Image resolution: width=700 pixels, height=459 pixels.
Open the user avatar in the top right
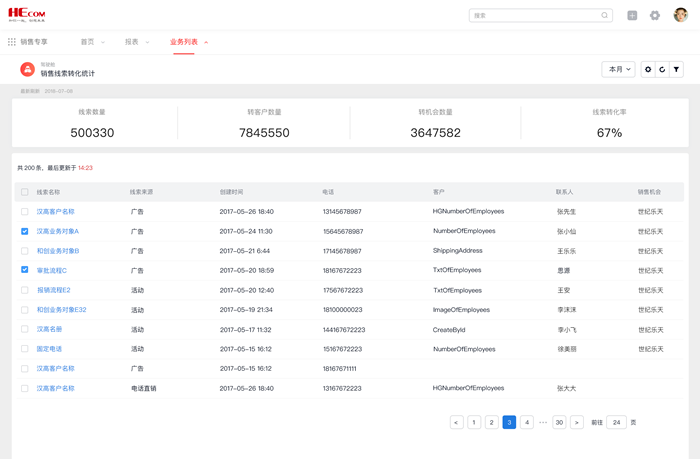pyautogui.click(x=680, y=15)
